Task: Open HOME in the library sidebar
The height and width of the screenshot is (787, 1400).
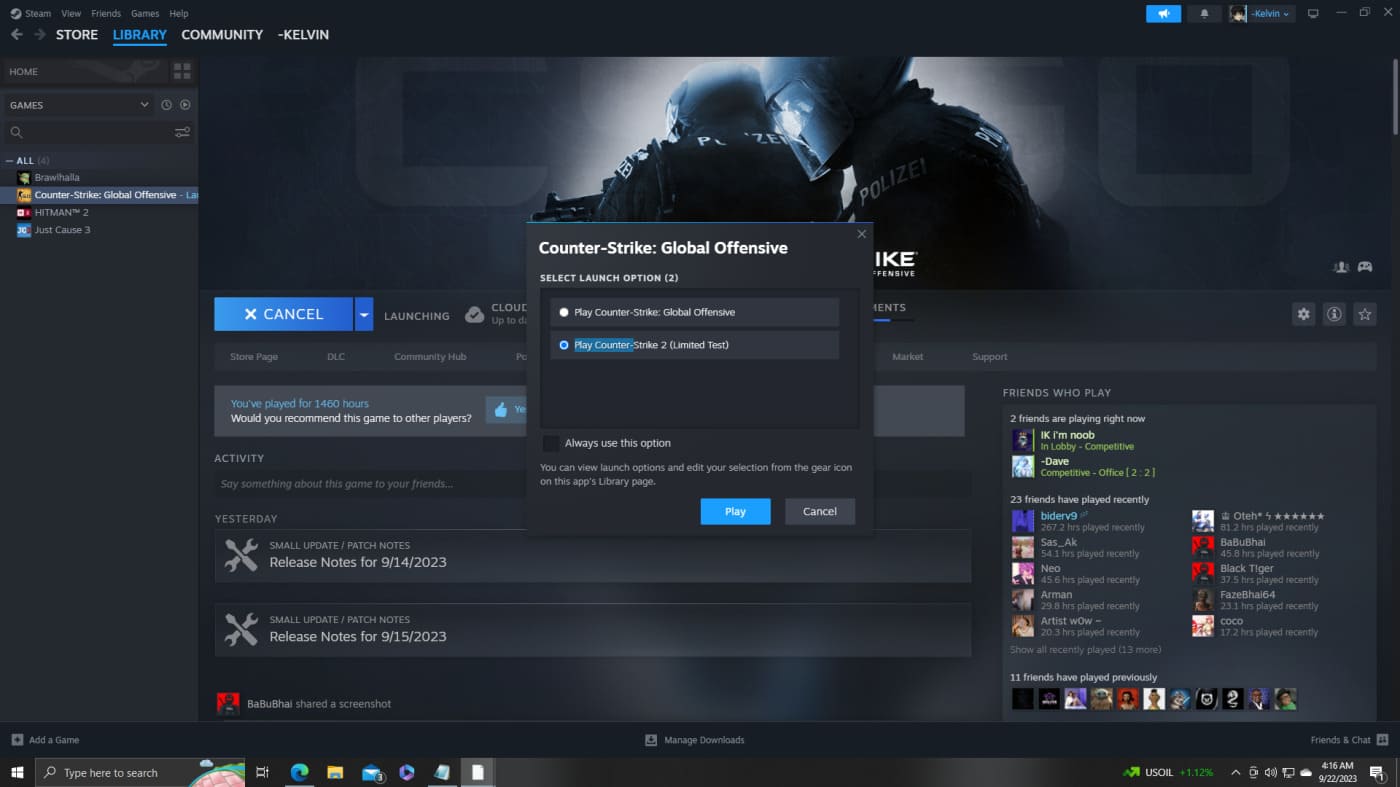Action: click(85, 71)
